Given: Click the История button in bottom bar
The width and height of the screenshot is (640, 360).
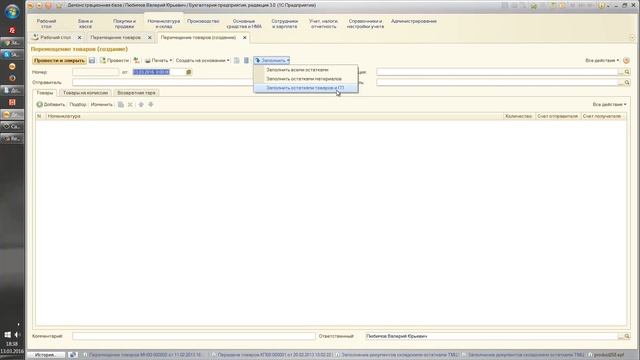Looking at the screenshot, I should [45, 355].
